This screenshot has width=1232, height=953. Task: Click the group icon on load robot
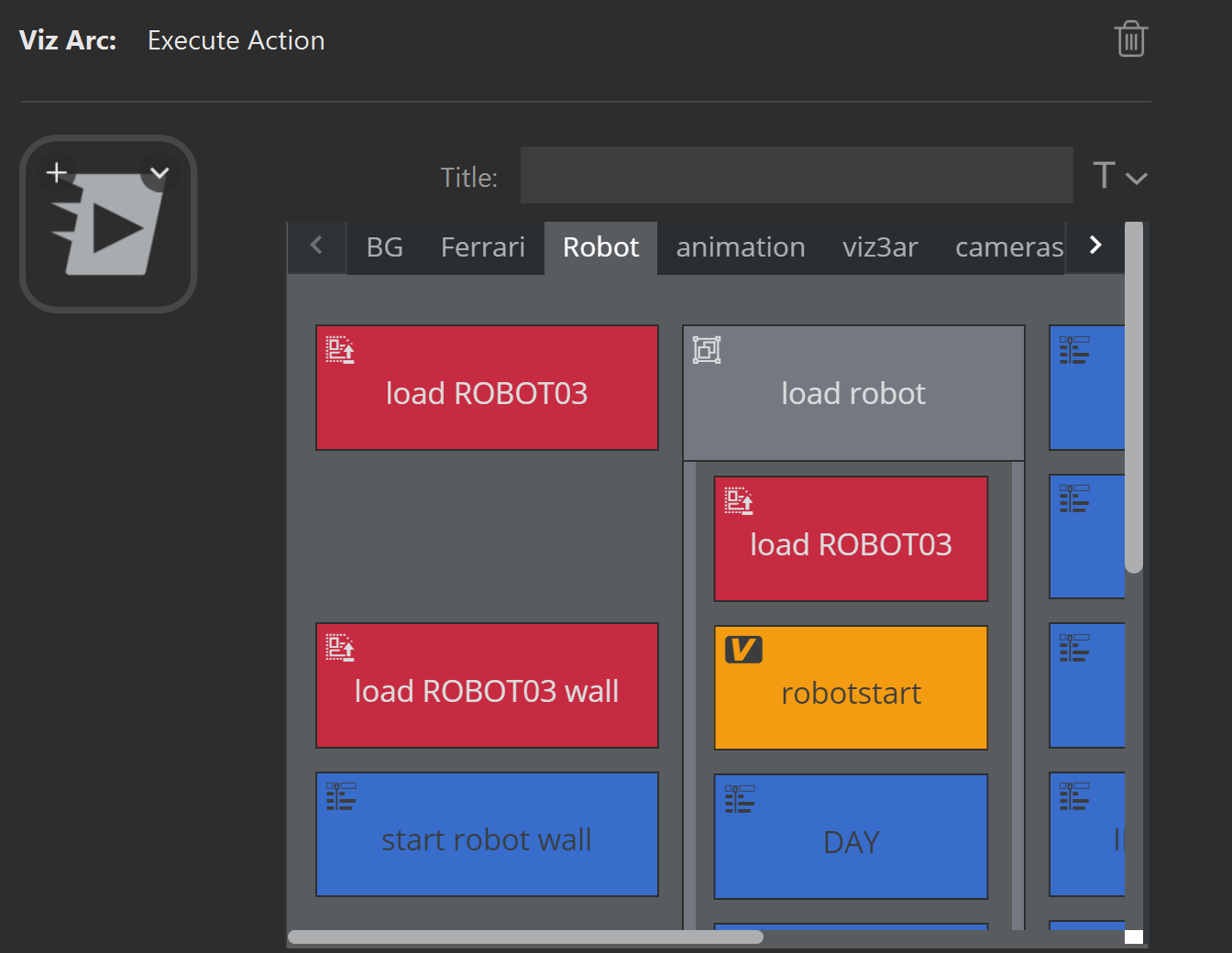(707, 350)
